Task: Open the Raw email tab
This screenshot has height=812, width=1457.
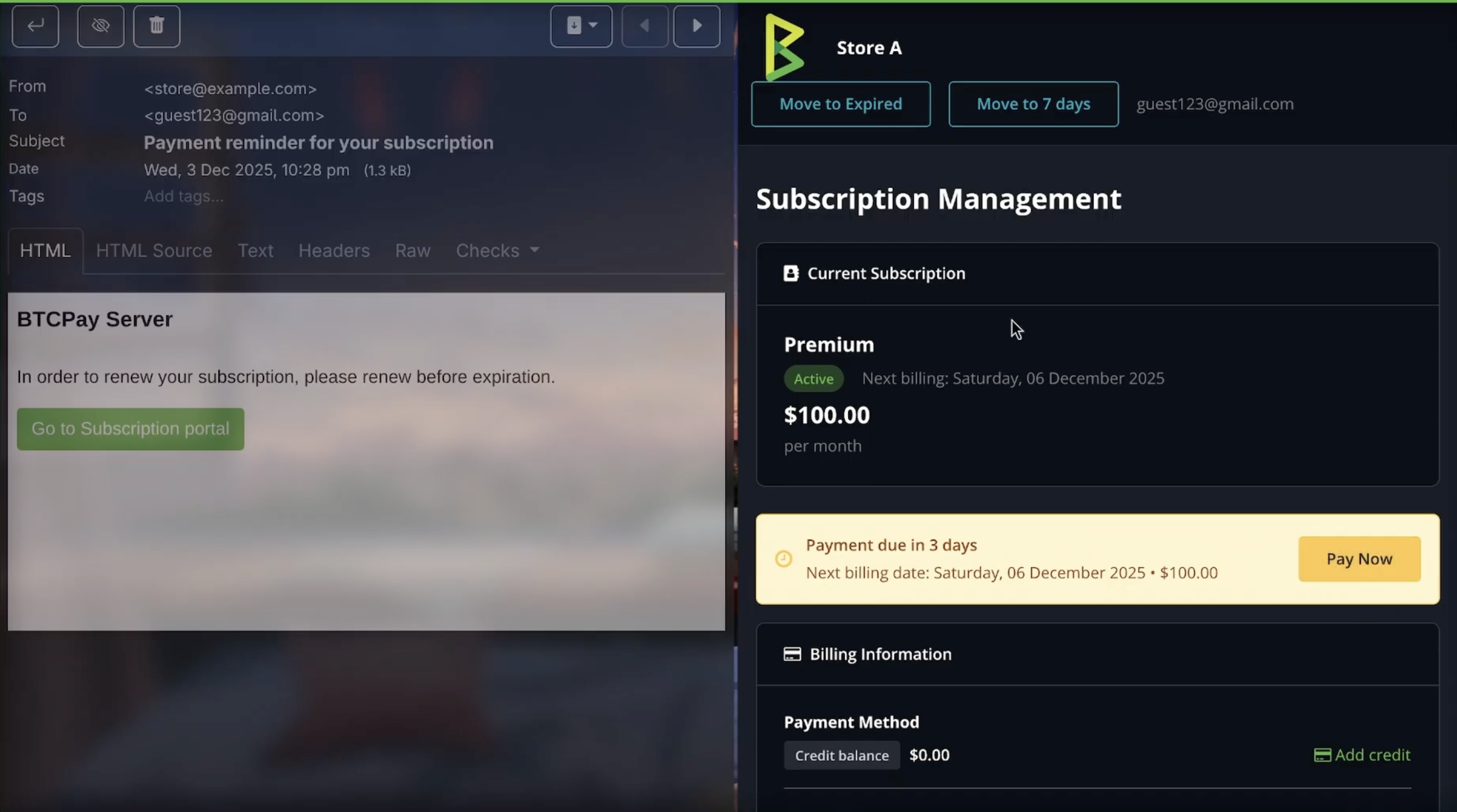Action: pos(412,251)
